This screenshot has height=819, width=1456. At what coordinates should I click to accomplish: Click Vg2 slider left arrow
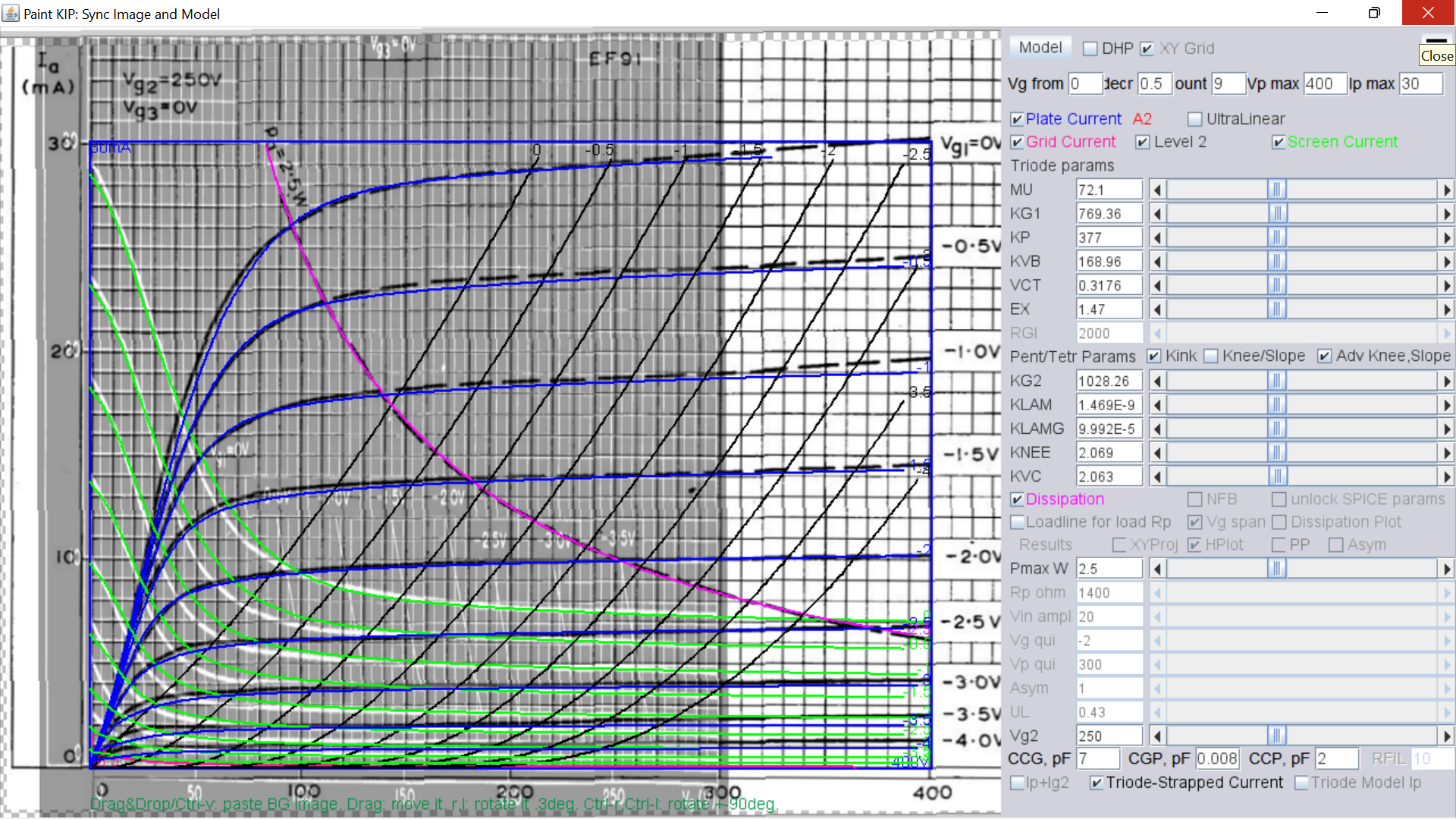[x=1157, y=736]
